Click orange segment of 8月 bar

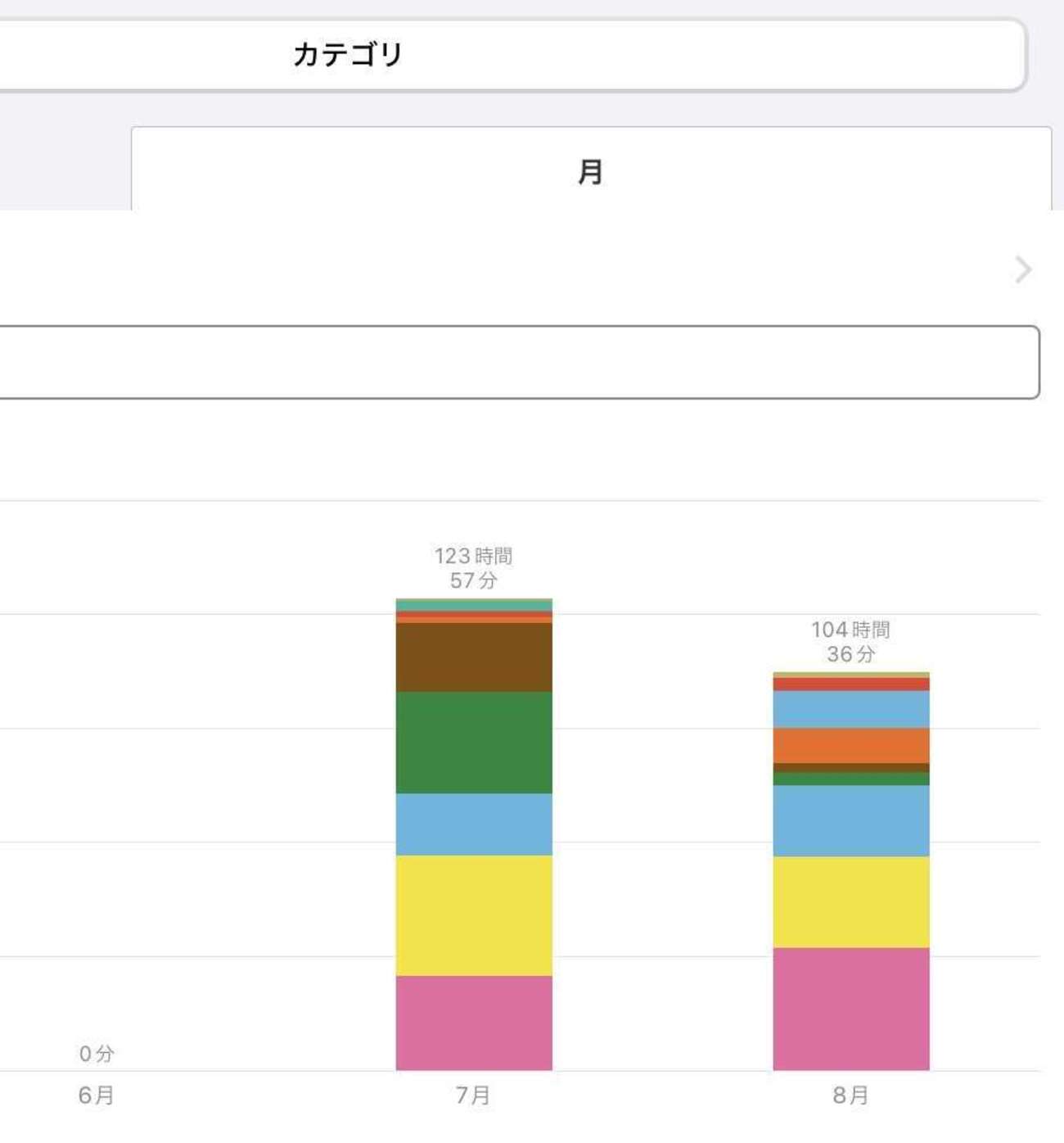click(850, 745)
